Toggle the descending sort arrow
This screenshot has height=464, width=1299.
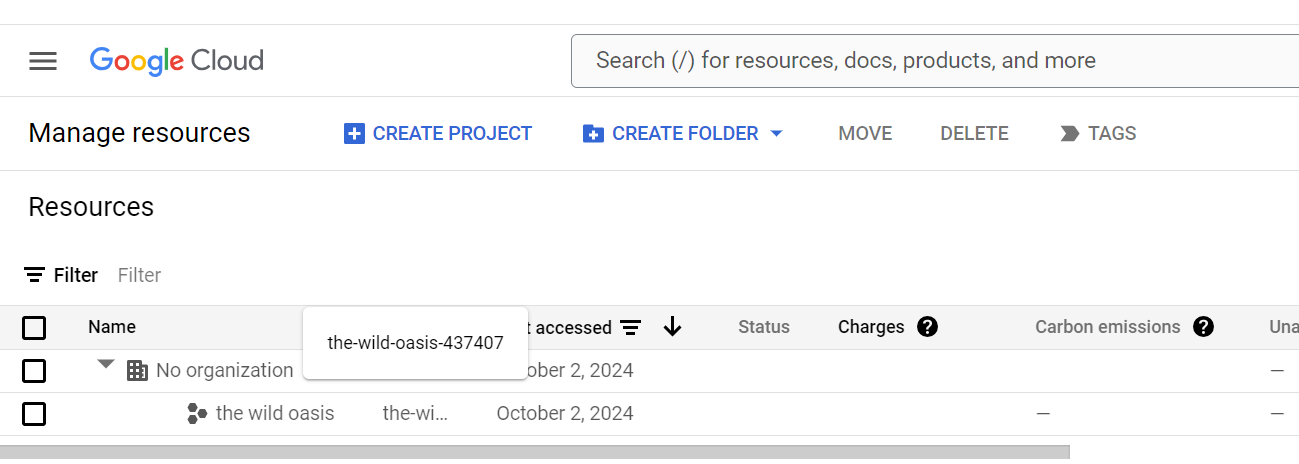click(x=672, y=327)
